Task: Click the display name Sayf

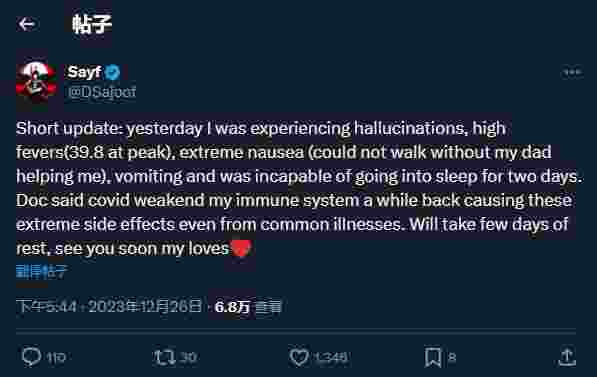Action: tap(84, 72)
